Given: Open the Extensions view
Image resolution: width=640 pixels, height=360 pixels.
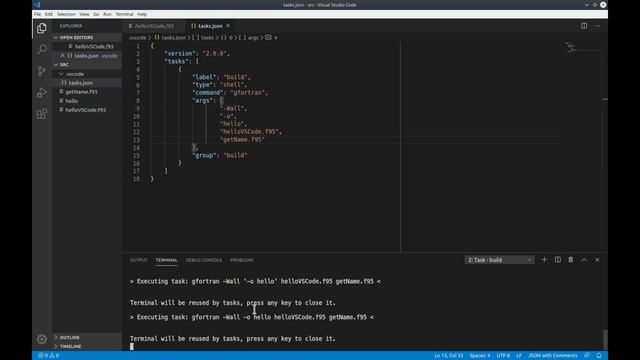Looking at the screenshot, I should (42, 114).
